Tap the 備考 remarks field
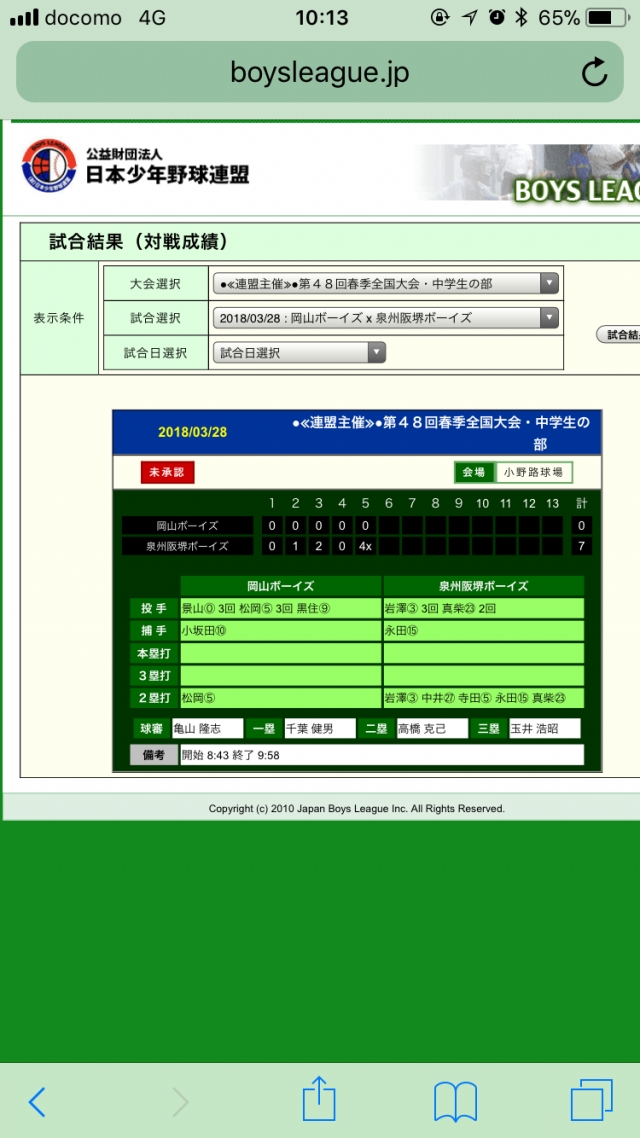This screenshot has width=640, height=1138. [x=381, y=755]
